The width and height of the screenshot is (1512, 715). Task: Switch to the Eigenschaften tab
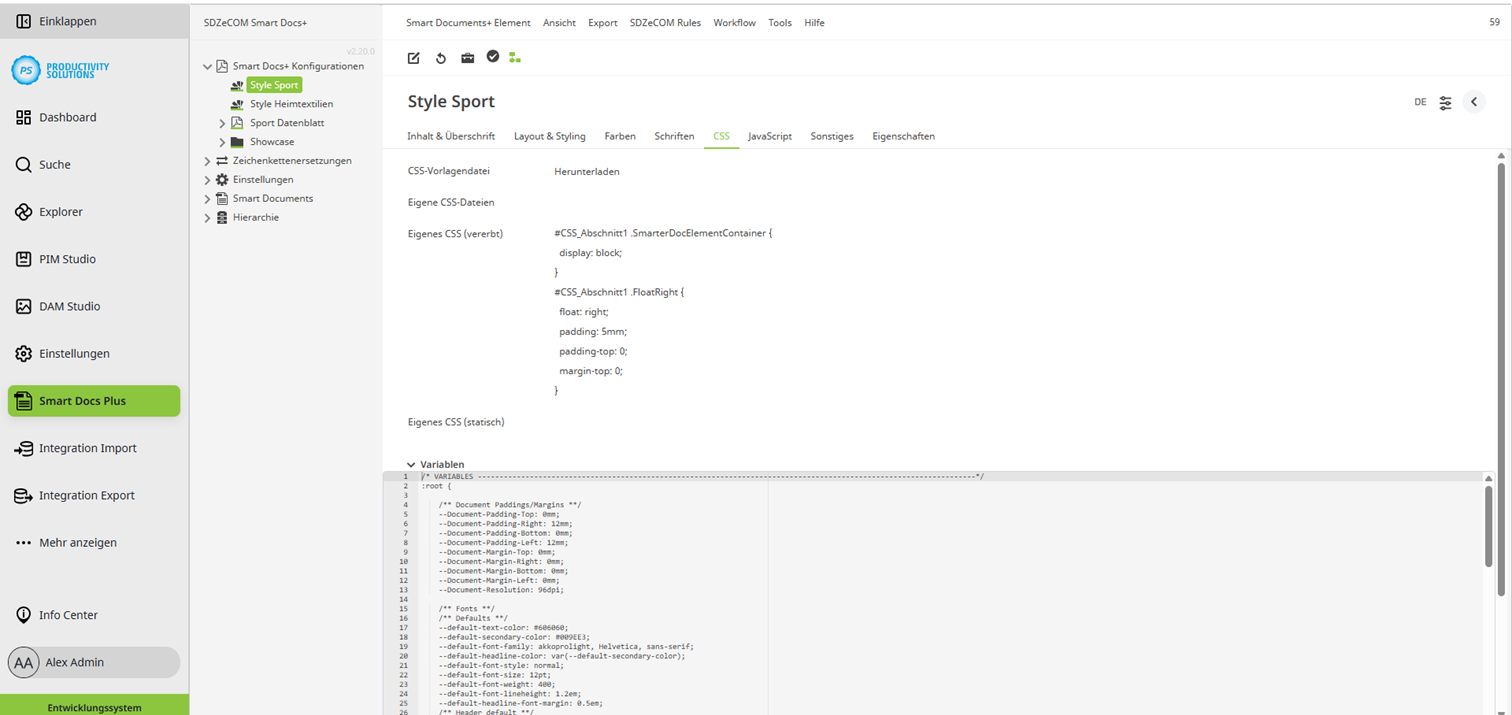pyautogui.click(x=903, y=136)
